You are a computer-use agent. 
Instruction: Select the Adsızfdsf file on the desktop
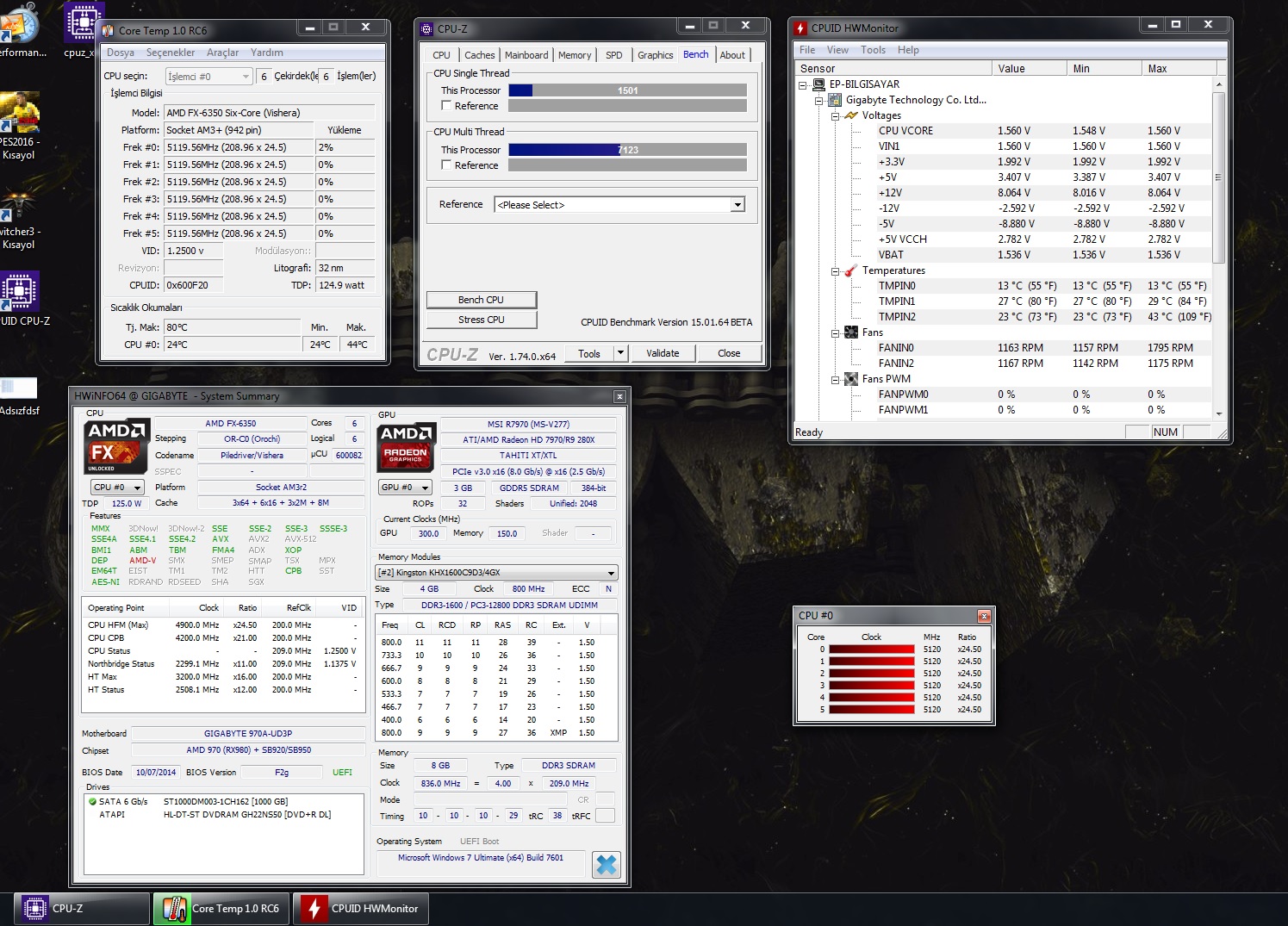19,396
